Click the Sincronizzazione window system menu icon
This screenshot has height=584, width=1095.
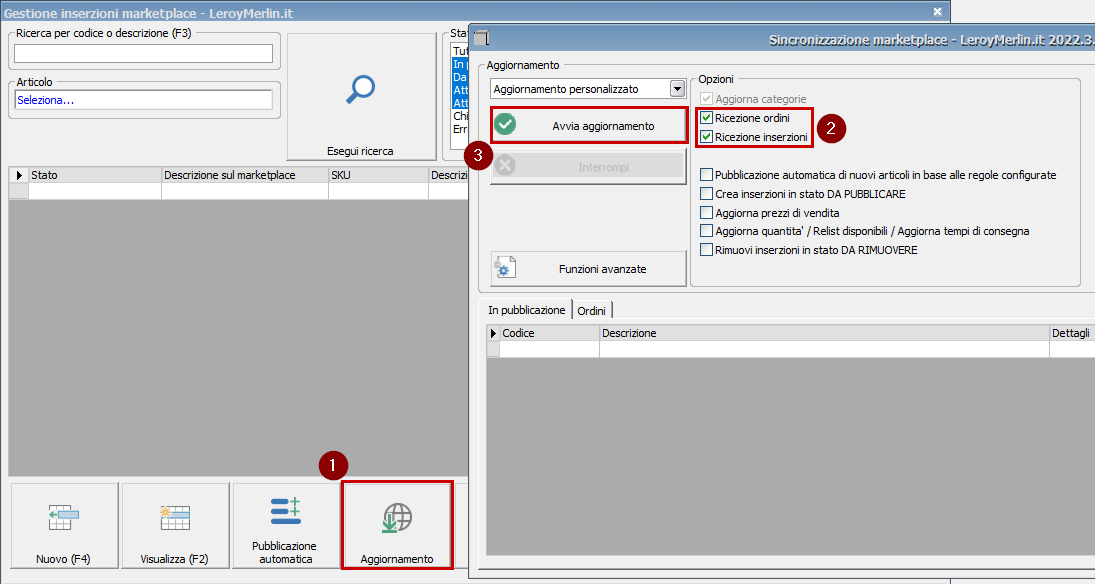pyautogui.click(x=481, y=38)
